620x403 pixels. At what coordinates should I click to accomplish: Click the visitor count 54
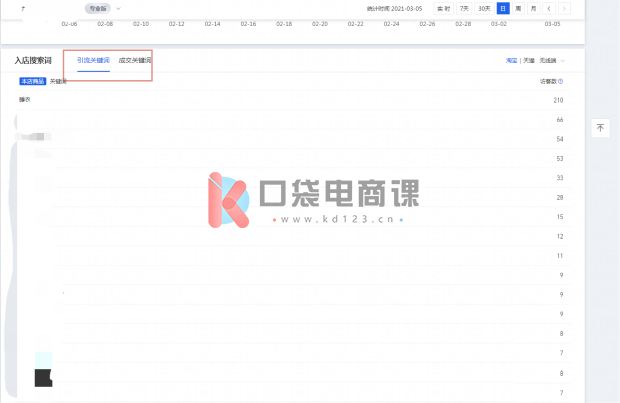click(x=560, y=139)
